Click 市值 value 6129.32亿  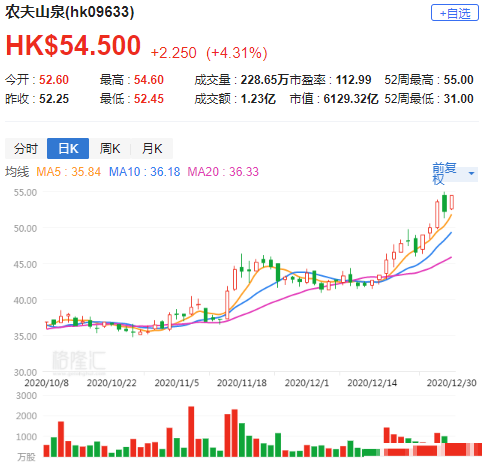[x=351, y=99]
